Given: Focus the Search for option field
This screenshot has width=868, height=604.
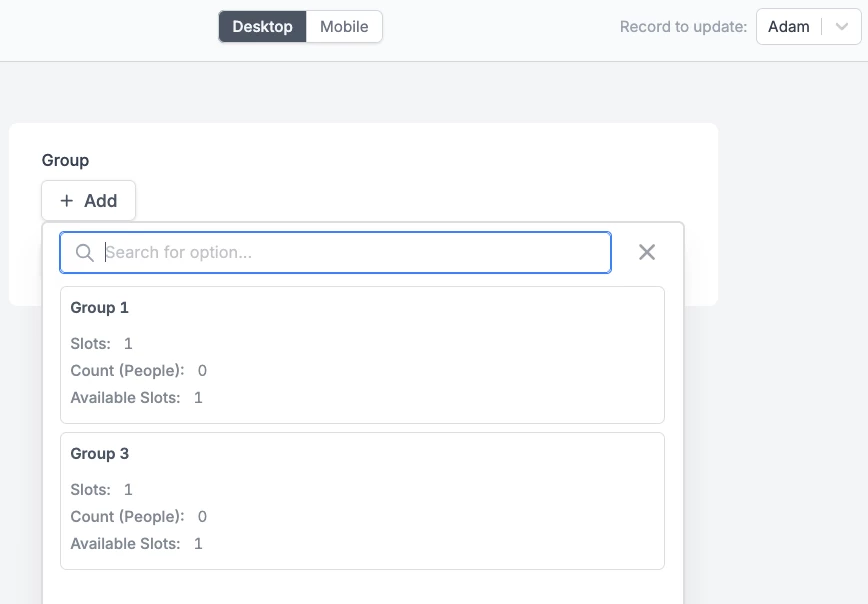Looking at the screenshot, I should tap(335, 252).
